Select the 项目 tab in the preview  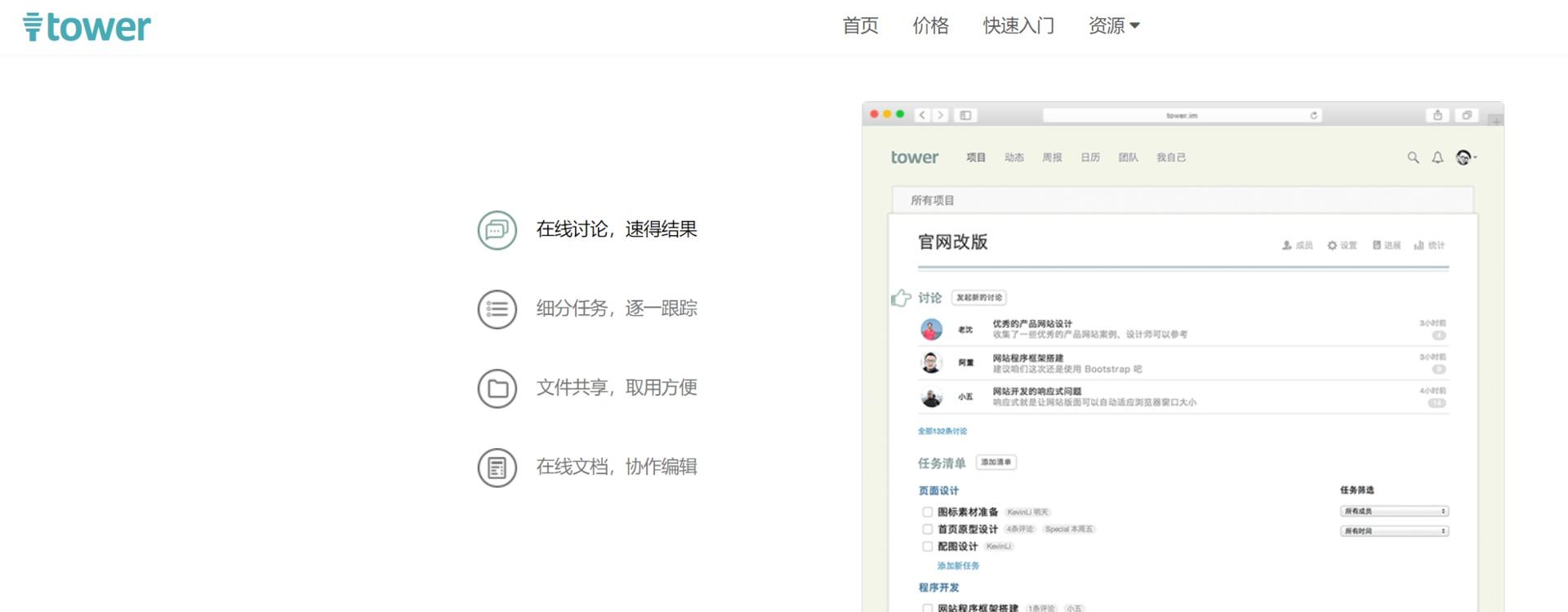coord(976,157)
